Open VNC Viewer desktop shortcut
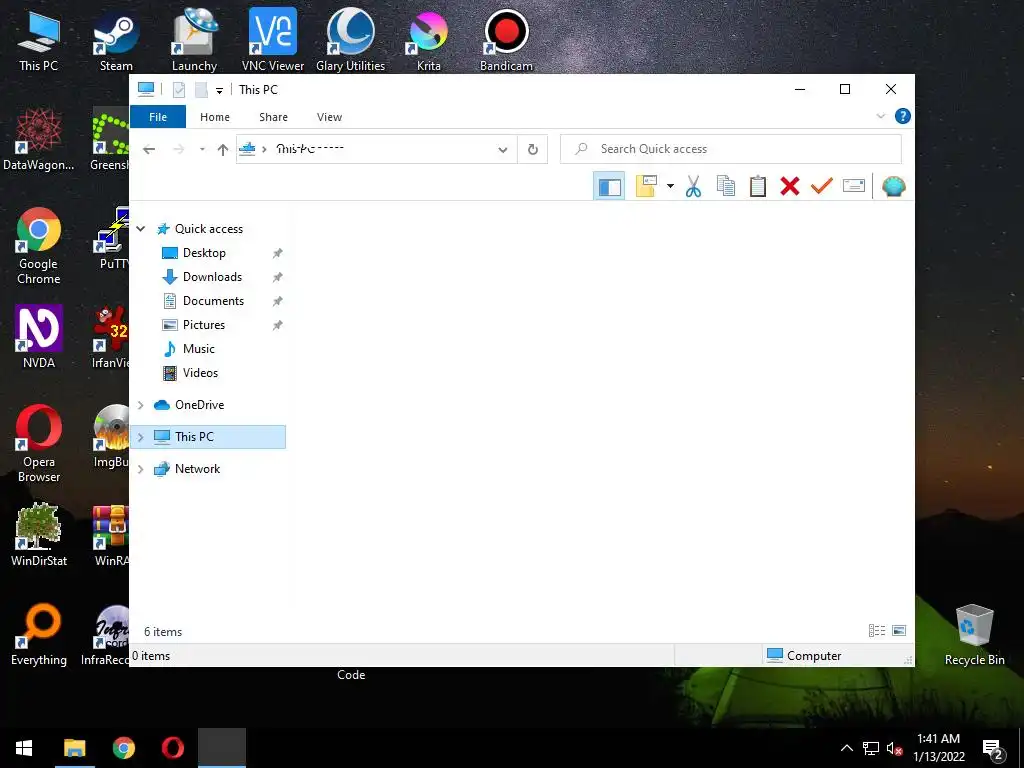Image resolution: width=1024 pixels, height=768 pixels. point(273,41)
